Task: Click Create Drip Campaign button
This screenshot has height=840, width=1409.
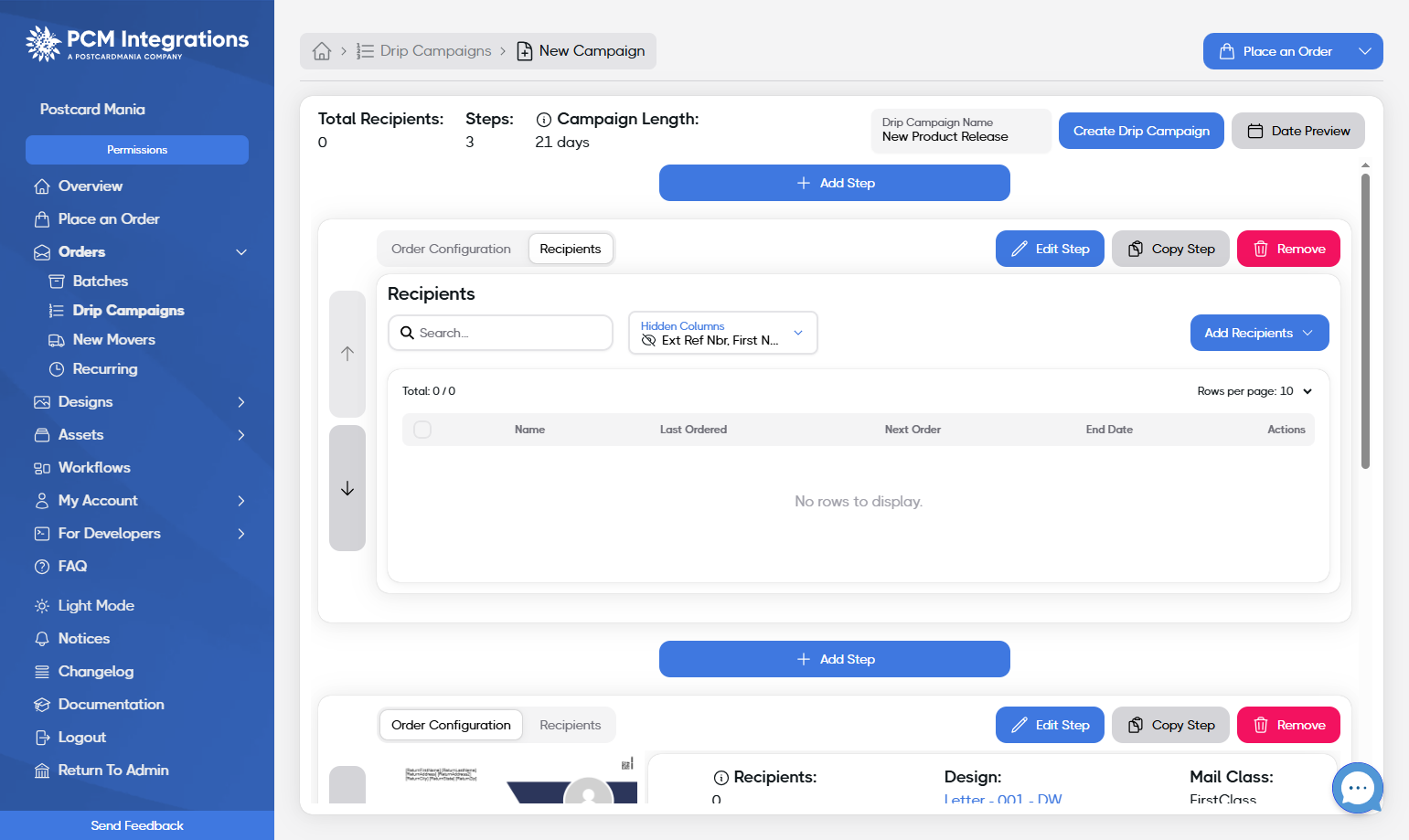Action: tap(1141, 131)
